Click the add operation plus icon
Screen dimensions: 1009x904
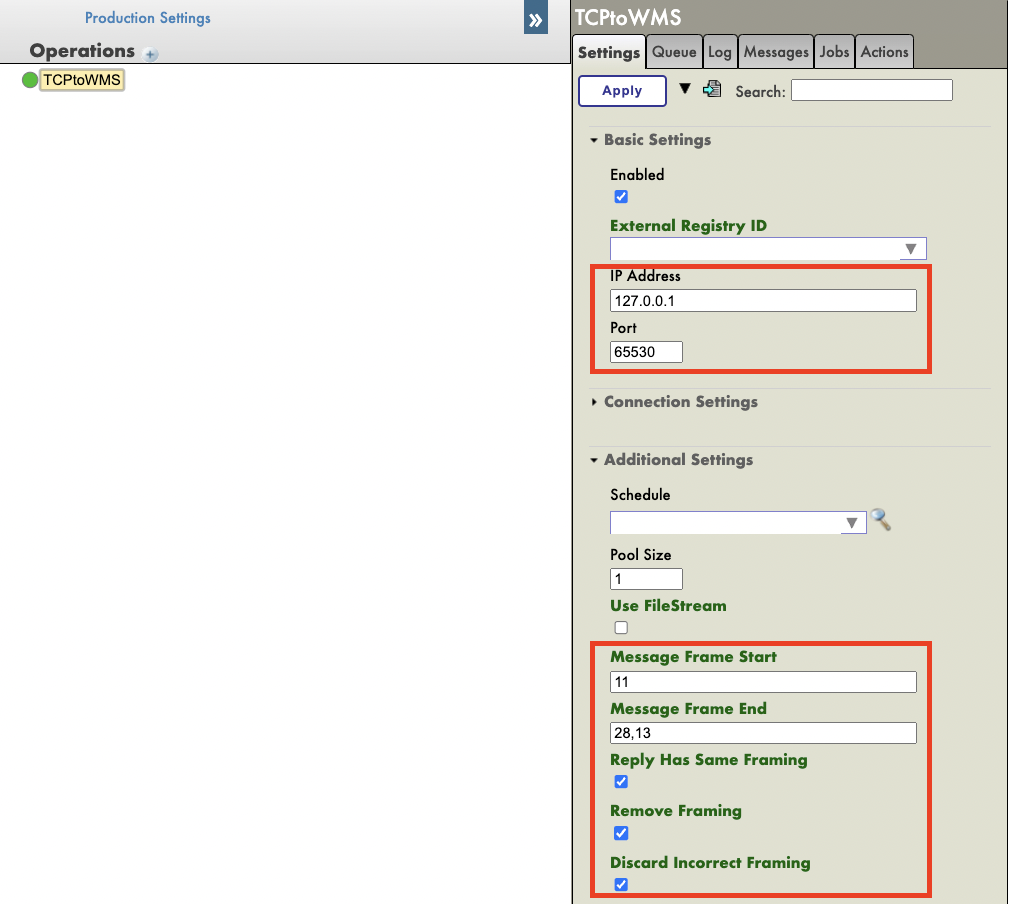click(x=151, y=54)
